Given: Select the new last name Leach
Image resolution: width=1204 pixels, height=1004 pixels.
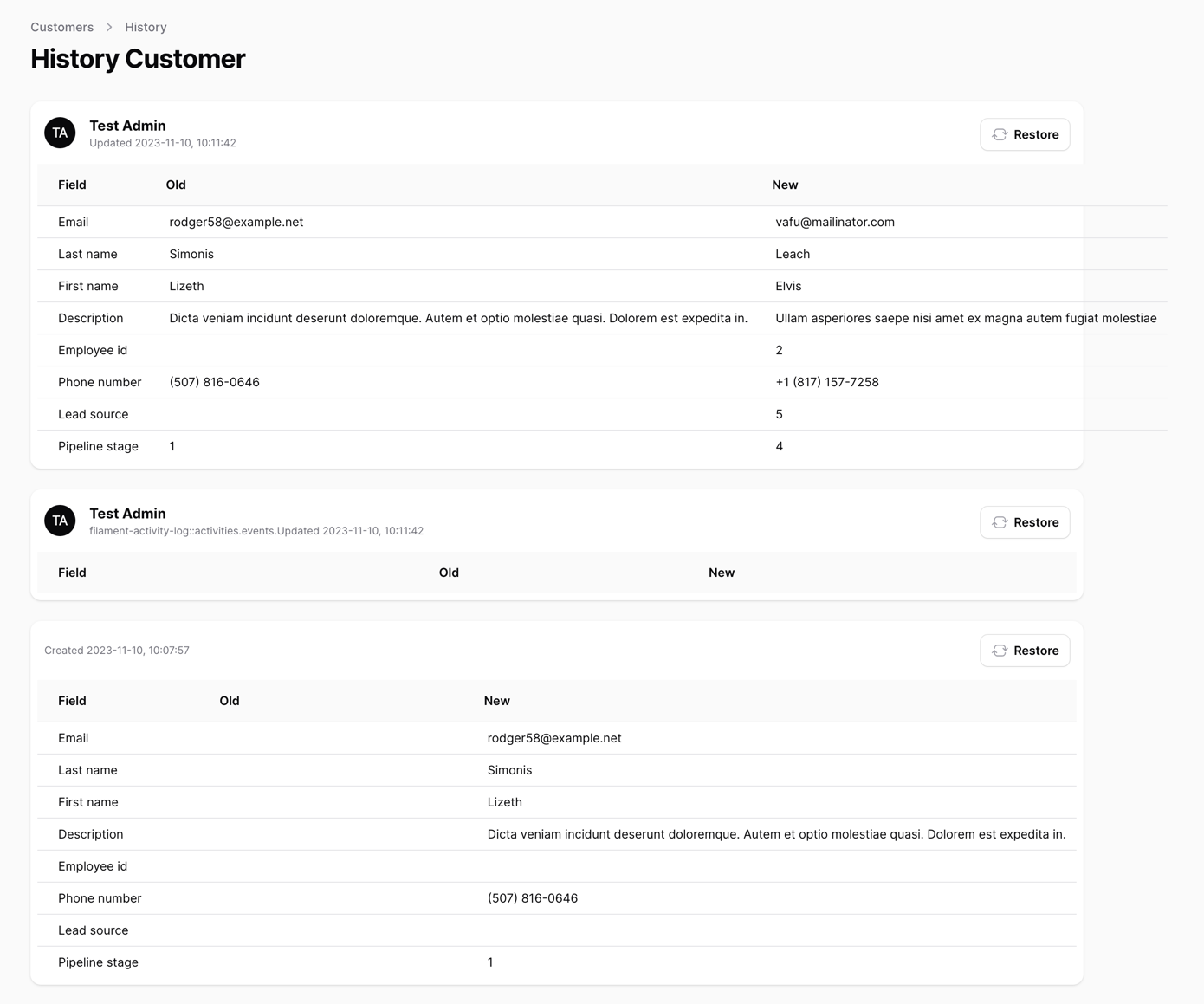Looking at the screenshot, I should (793, 254).
